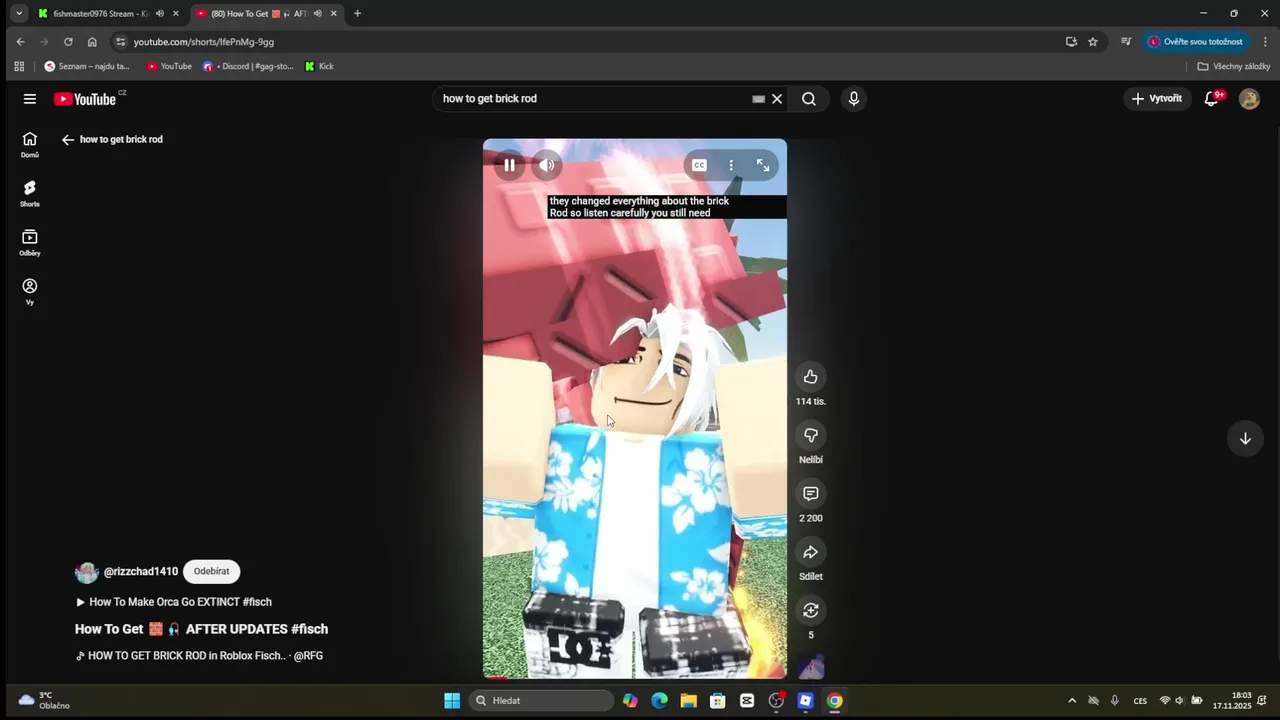Open the @rizzchad1410 channel
1280x720 pixels.
[x=141, y=572]
